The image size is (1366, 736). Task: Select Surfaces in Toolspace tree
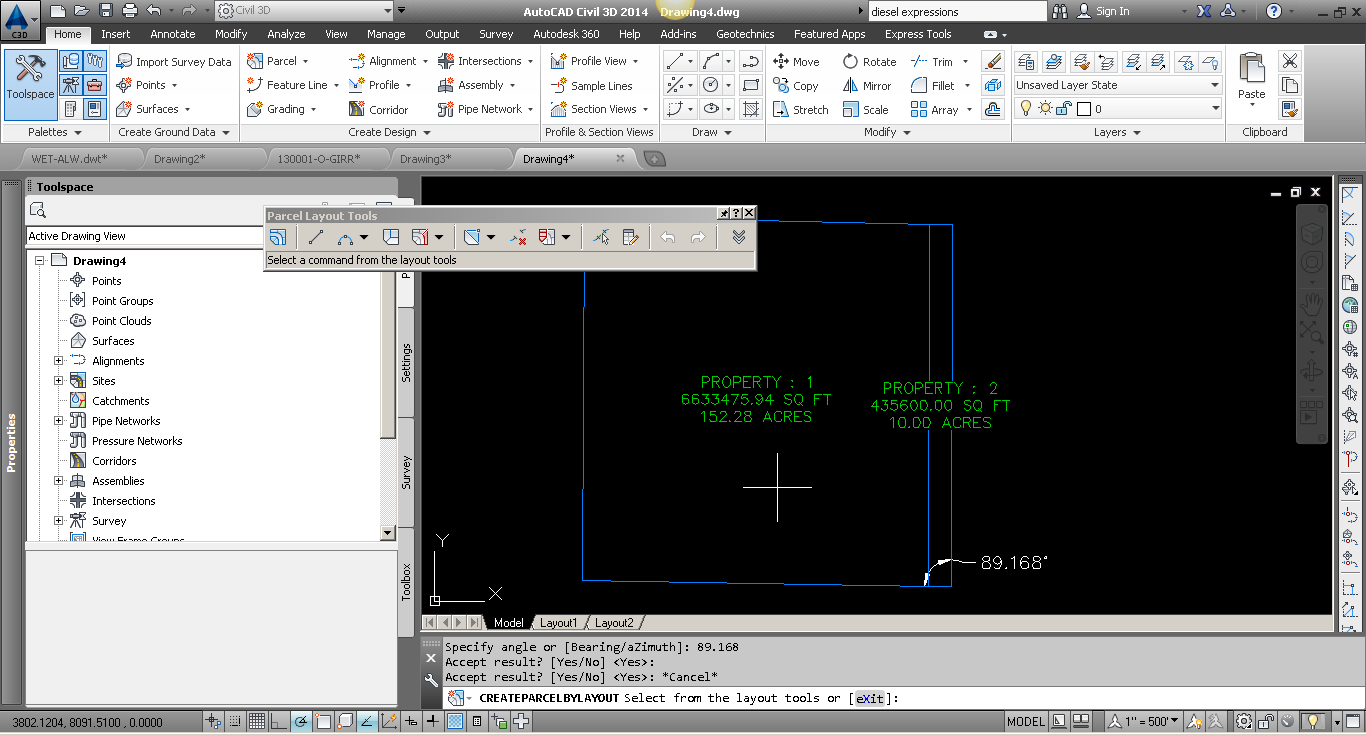tap(113, 341)
